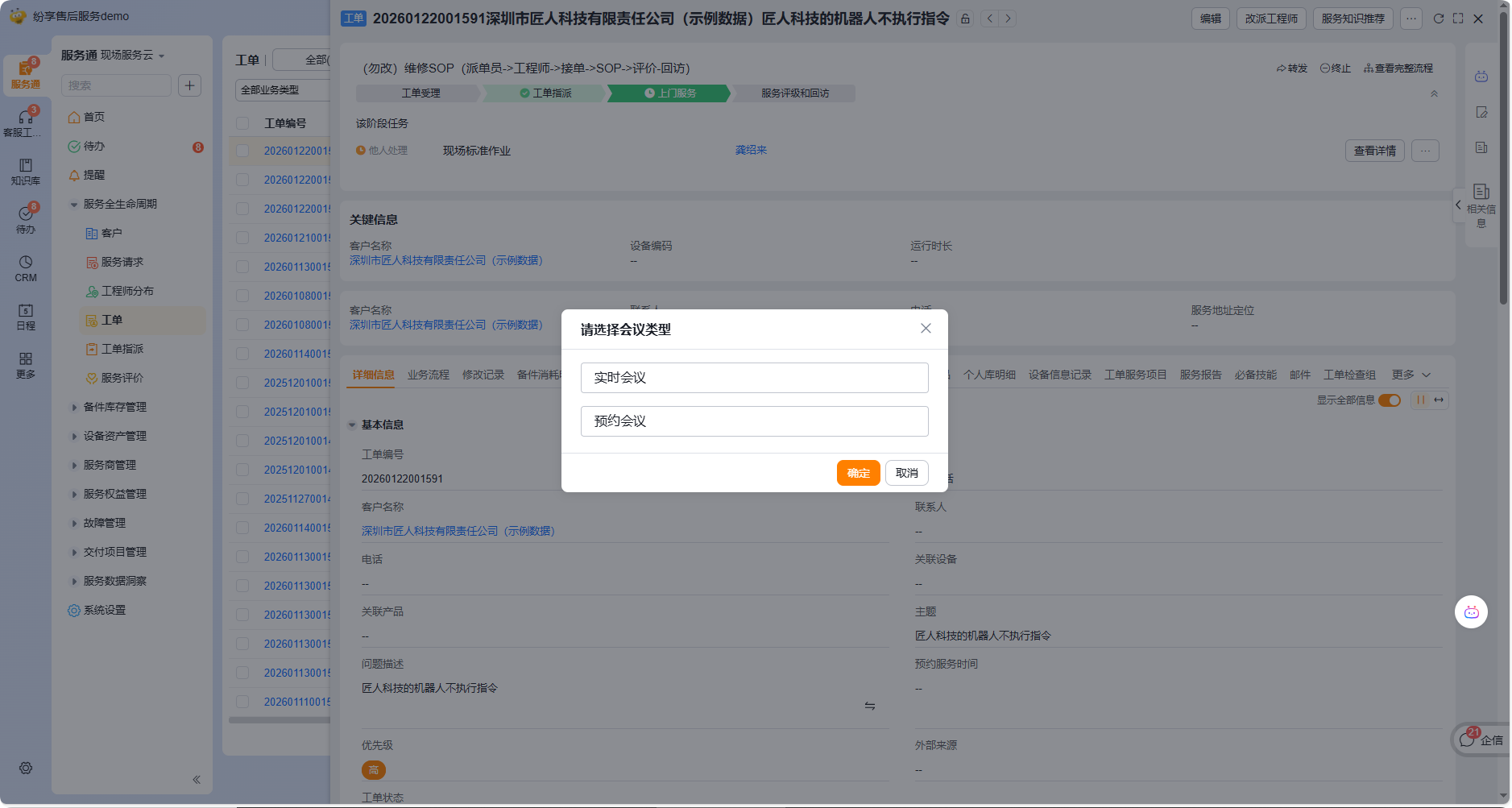Click 服务知识推荐 button
This screenshot has height=808, width=1512.
pos(1353,19)
